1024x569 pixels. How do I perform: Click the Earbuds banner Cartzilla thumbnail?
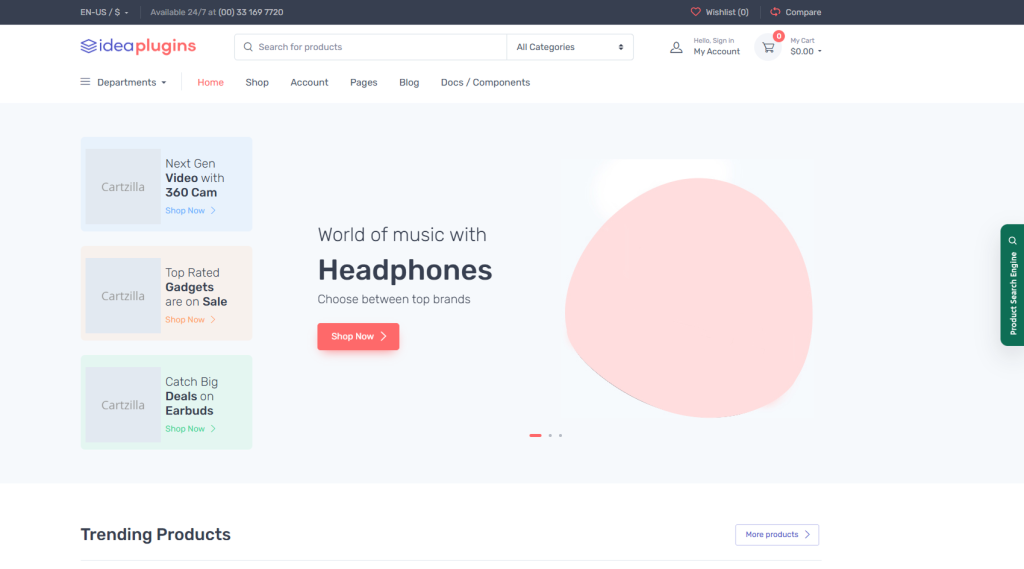point(123,405)
